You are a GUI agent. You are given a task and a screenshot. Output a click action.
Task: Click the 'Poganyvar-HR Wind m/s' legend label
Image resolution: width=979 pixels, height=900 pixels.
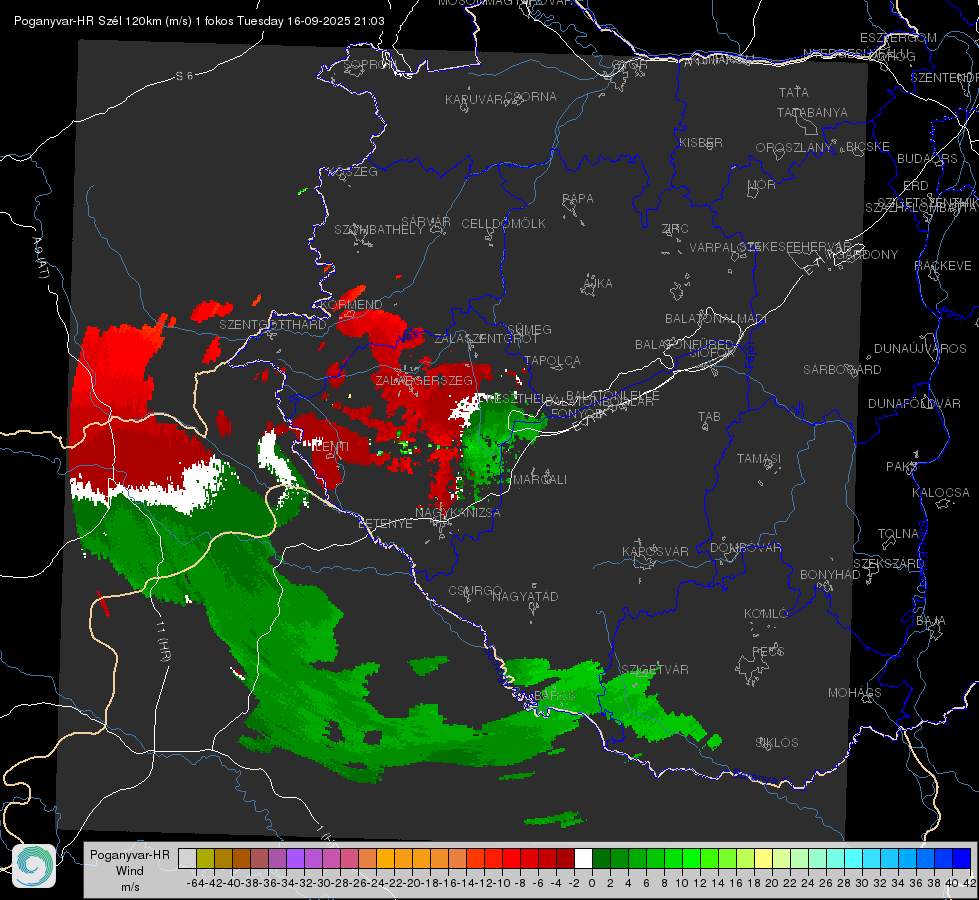point(130,870)
